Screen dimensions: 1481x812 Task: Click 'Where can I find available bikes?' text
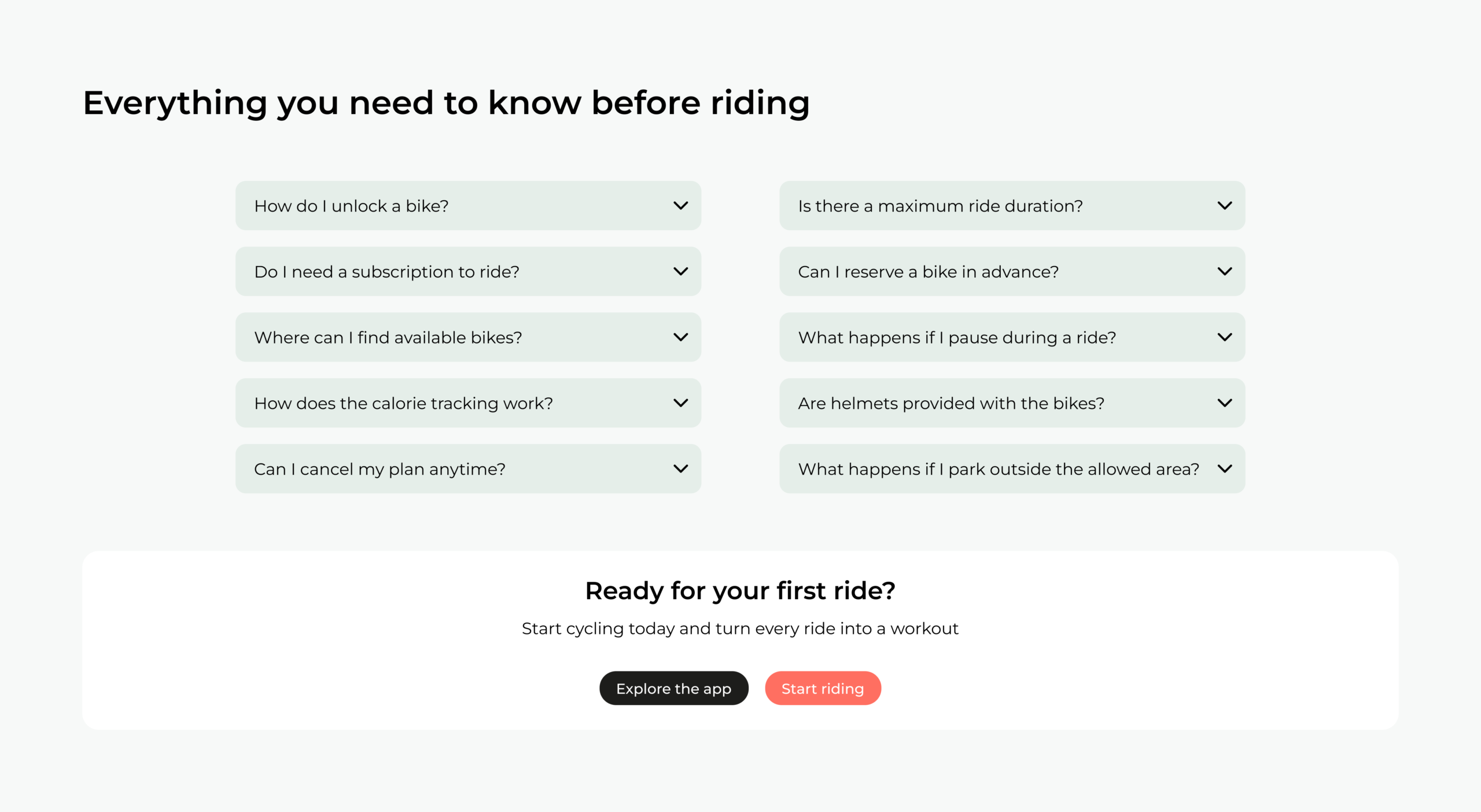click(x=388, y=338)
